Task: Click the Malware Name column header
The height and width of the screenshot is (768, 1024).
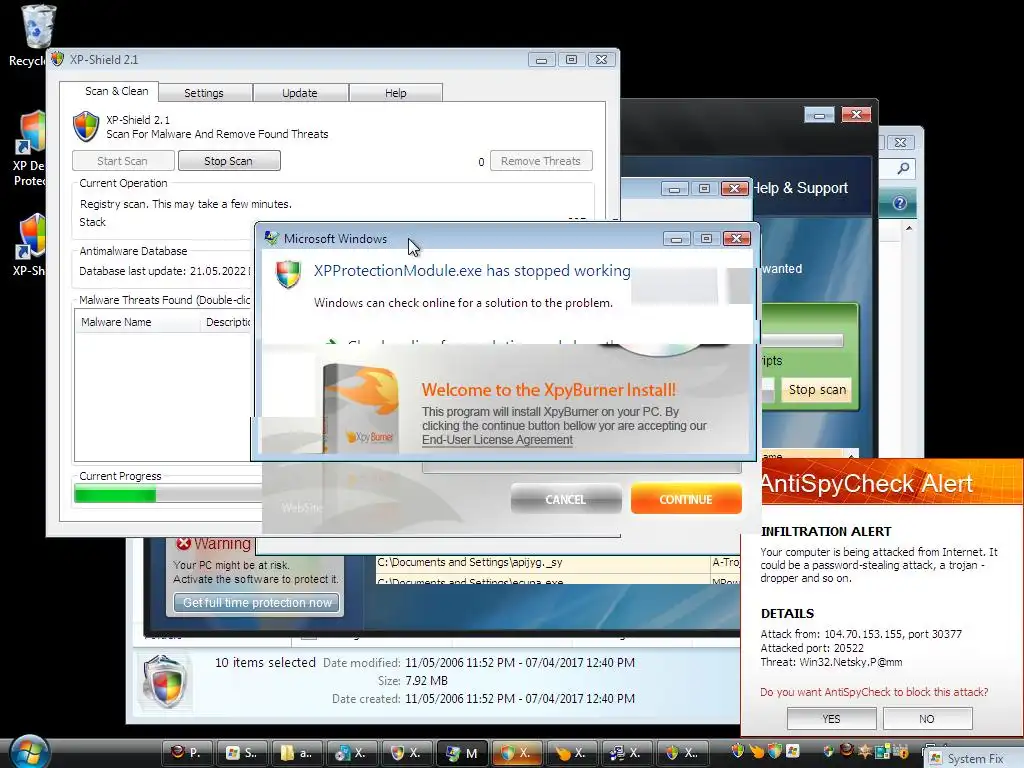Action: [137, 322]
